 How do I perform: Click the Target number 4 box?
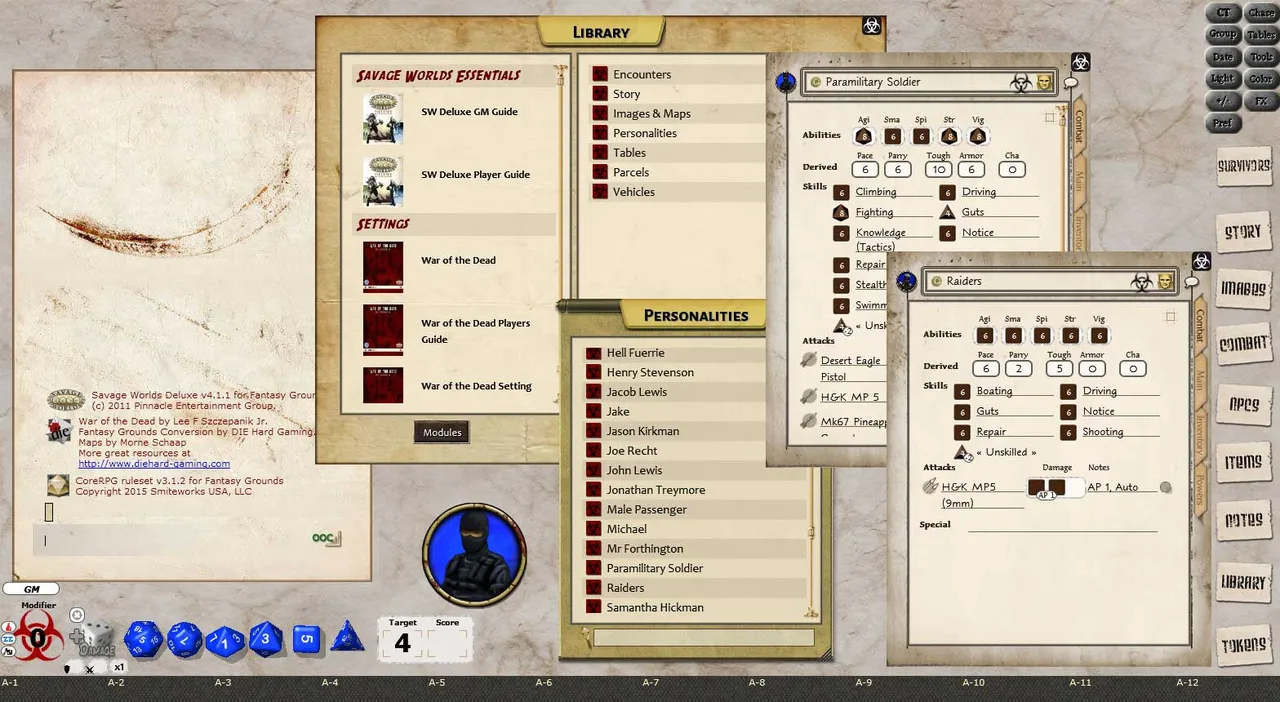coord(403,642)
